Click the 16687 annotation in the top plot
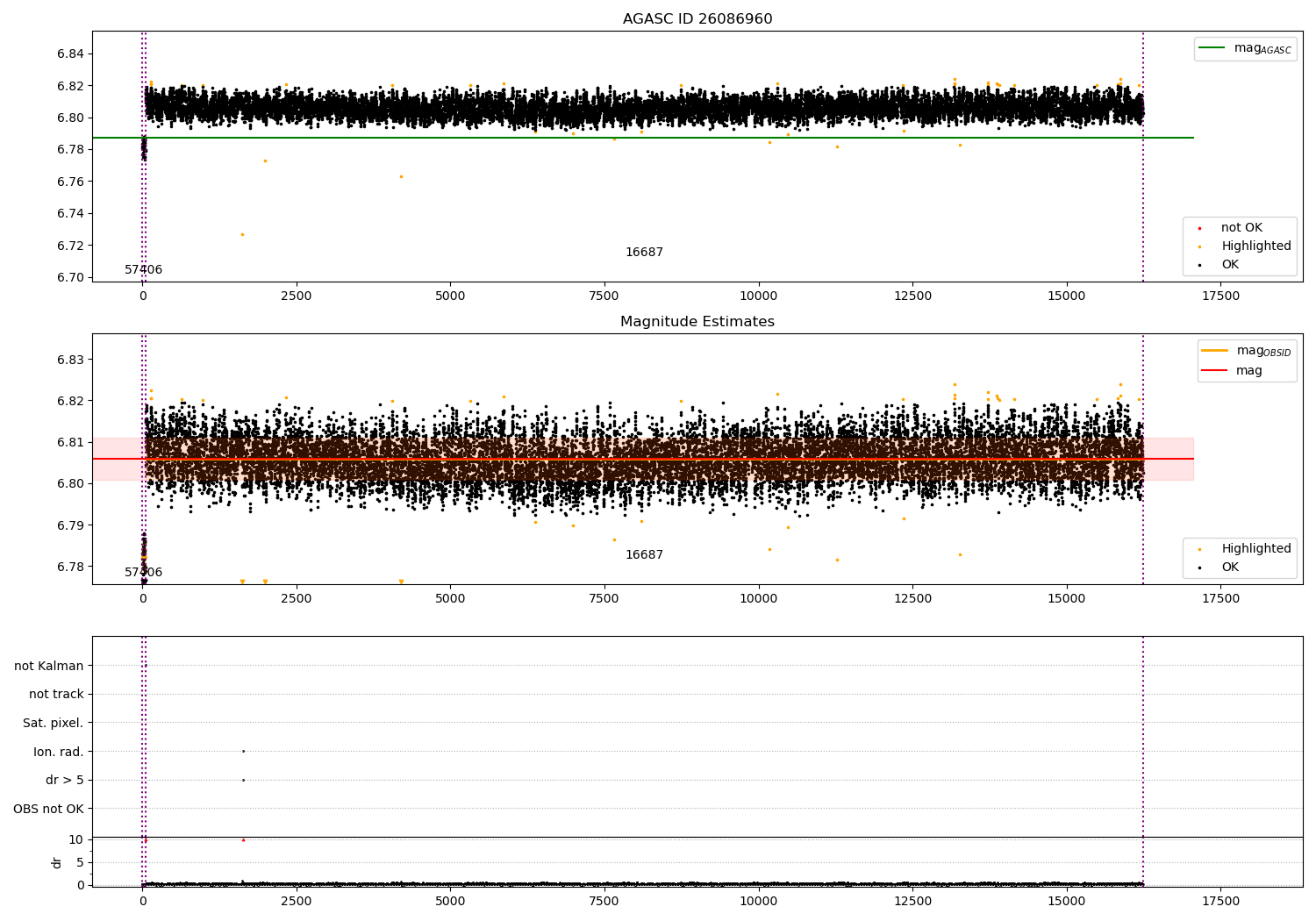1316x921 pixels. (644, 253)
